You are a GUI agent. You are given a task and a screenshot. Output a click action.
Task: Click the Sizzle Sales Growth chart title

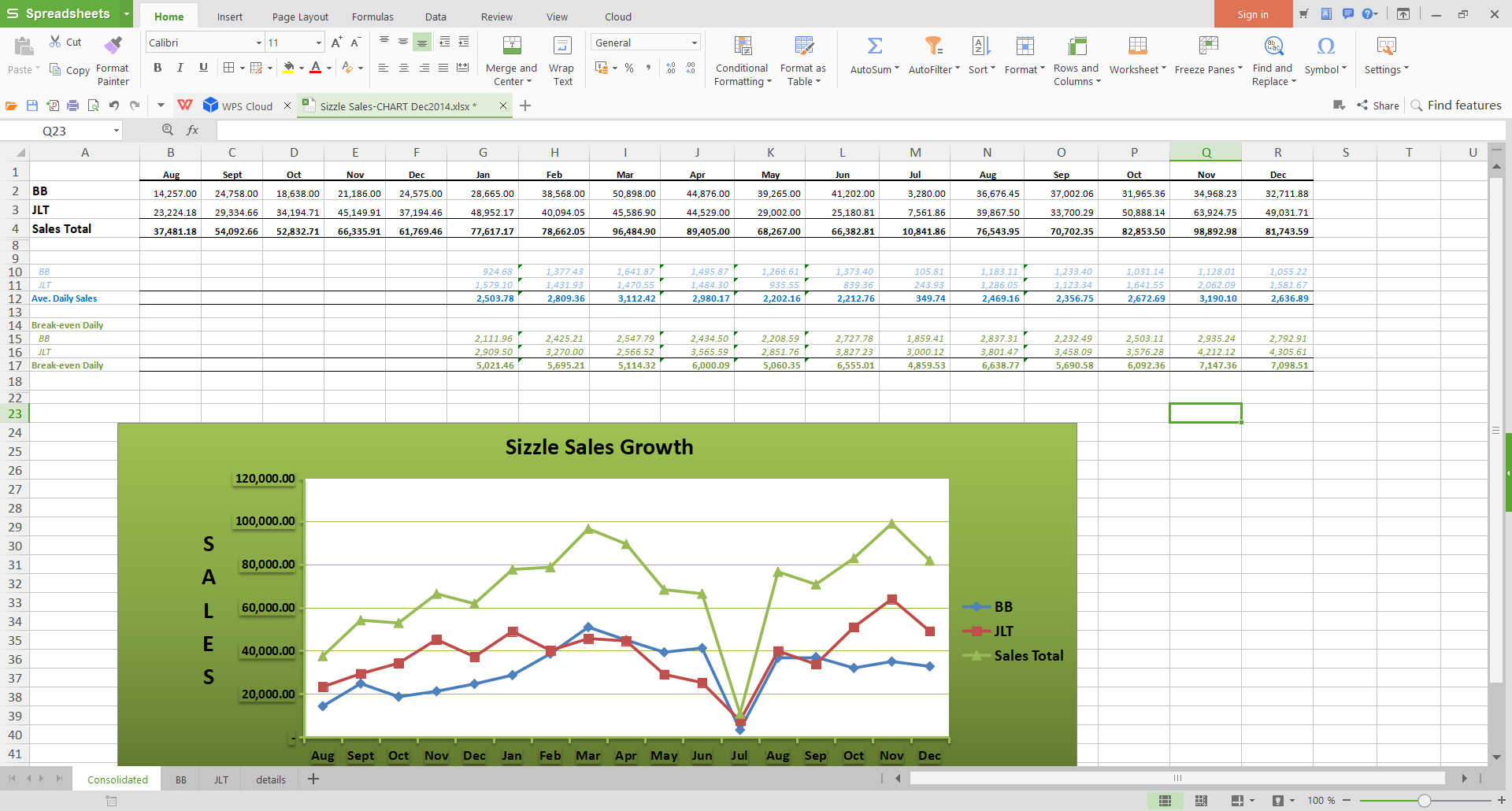599,447
